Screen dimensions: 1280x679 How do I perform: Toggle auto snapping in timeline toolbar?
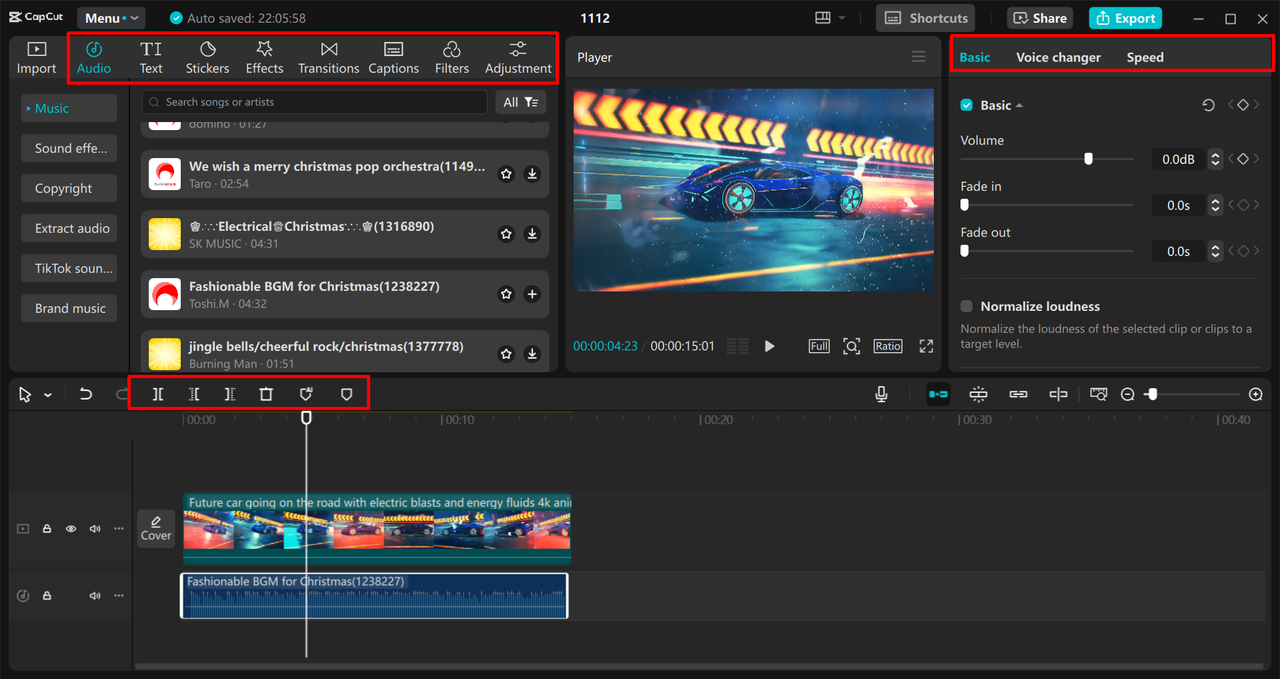tap(978, 394)
